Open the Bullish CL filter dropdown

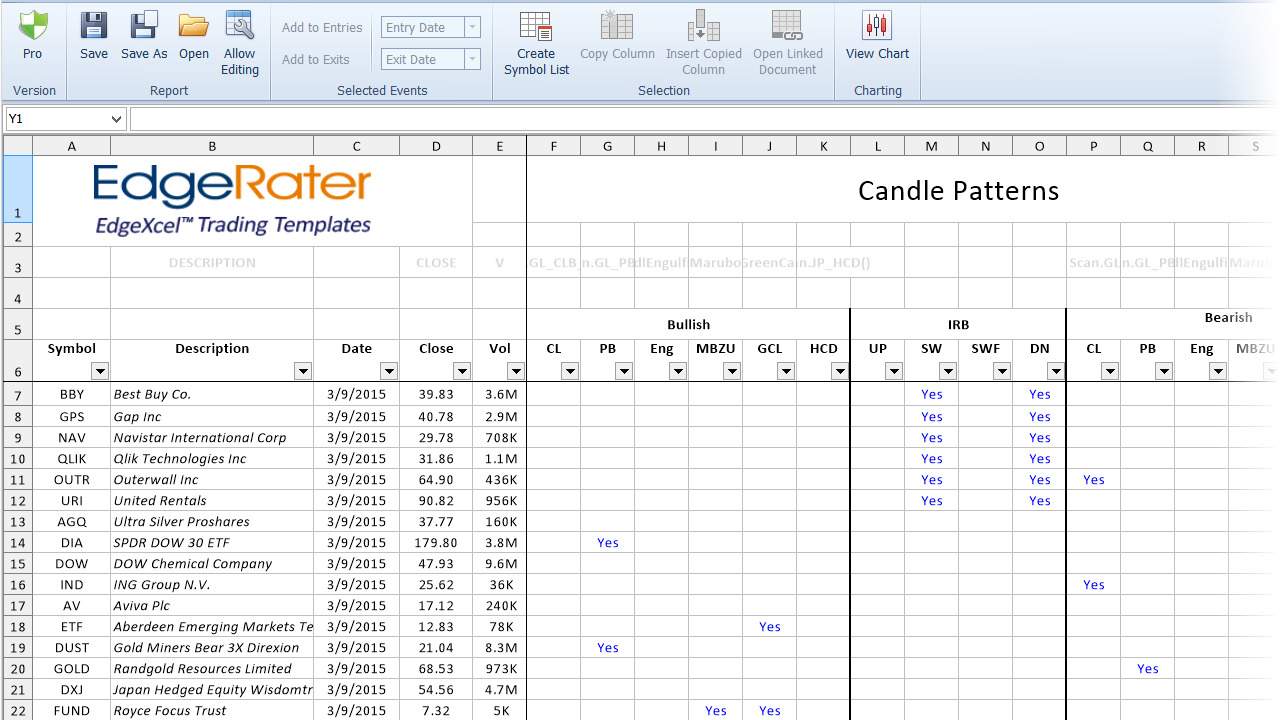[570, 371]
